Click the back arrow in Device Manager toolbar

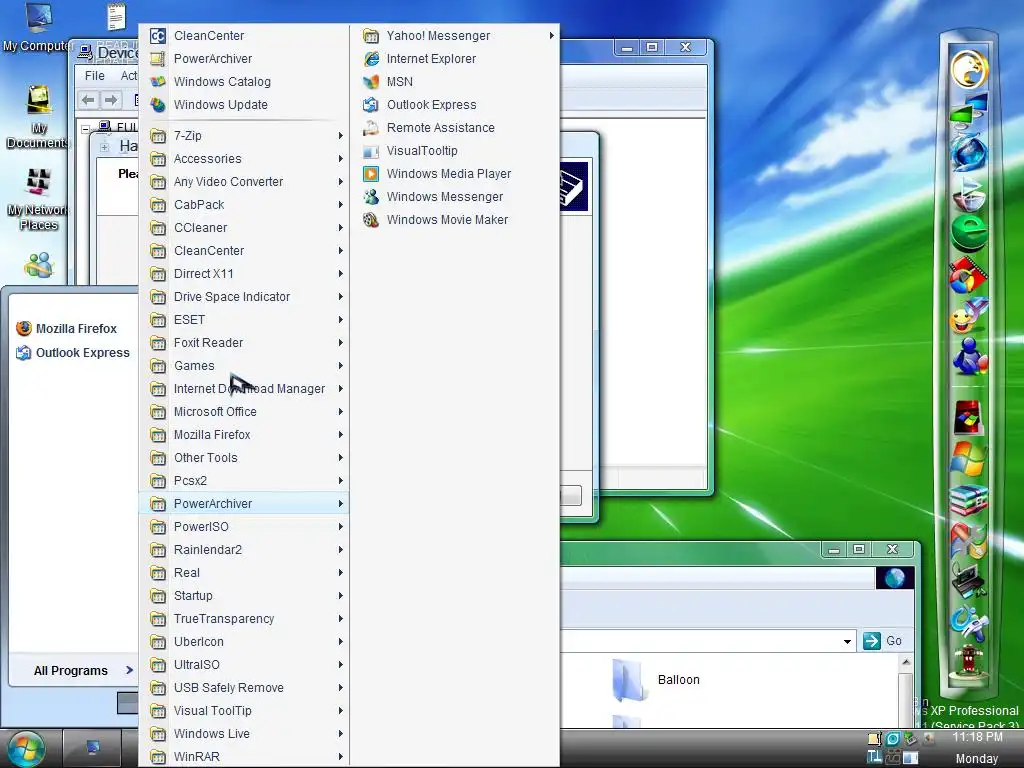tap(88, 100)
